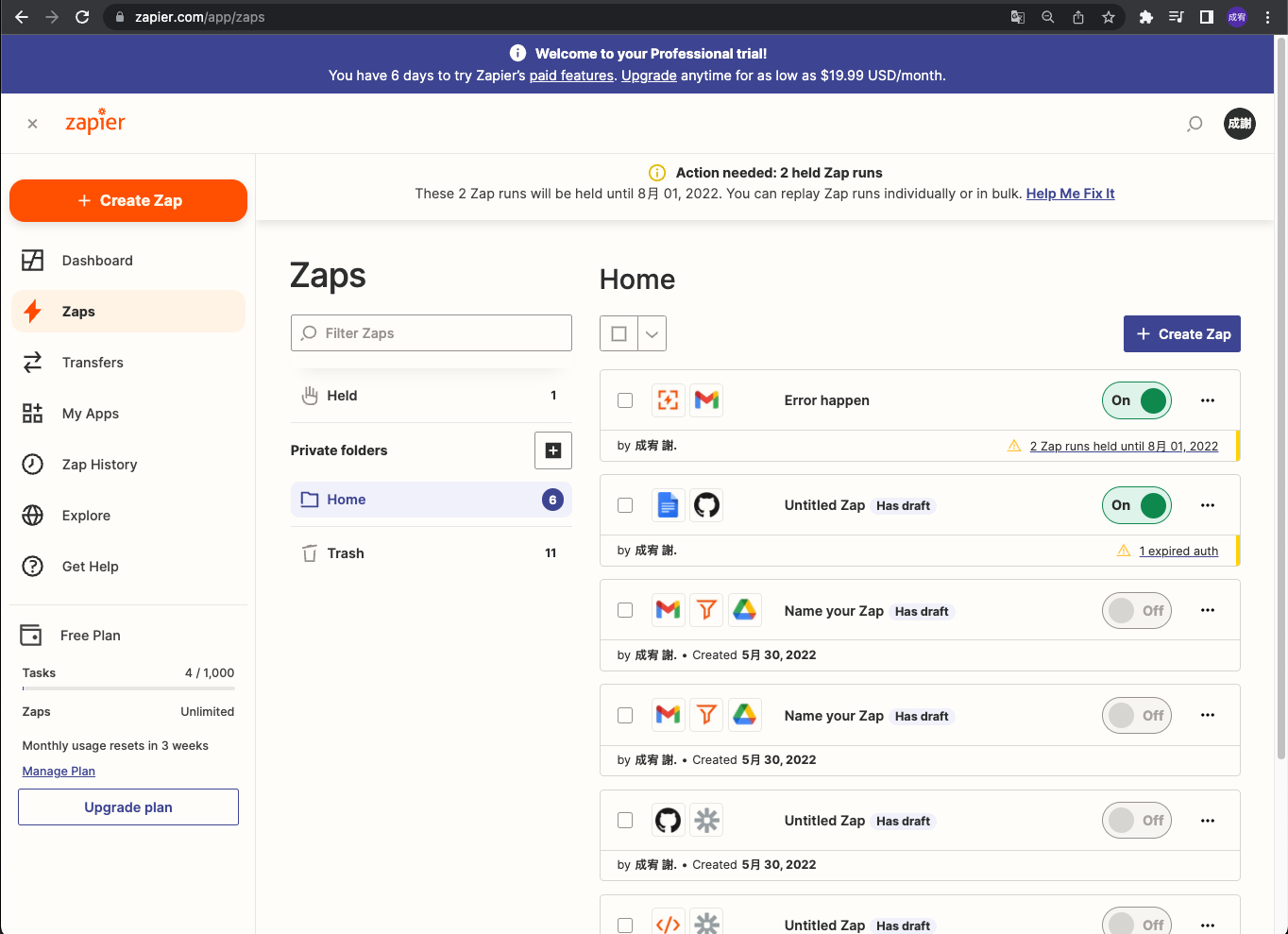Open Get Help in the sidebar
This screenshot has height=934, width=1288.
(x=128, y=567)
